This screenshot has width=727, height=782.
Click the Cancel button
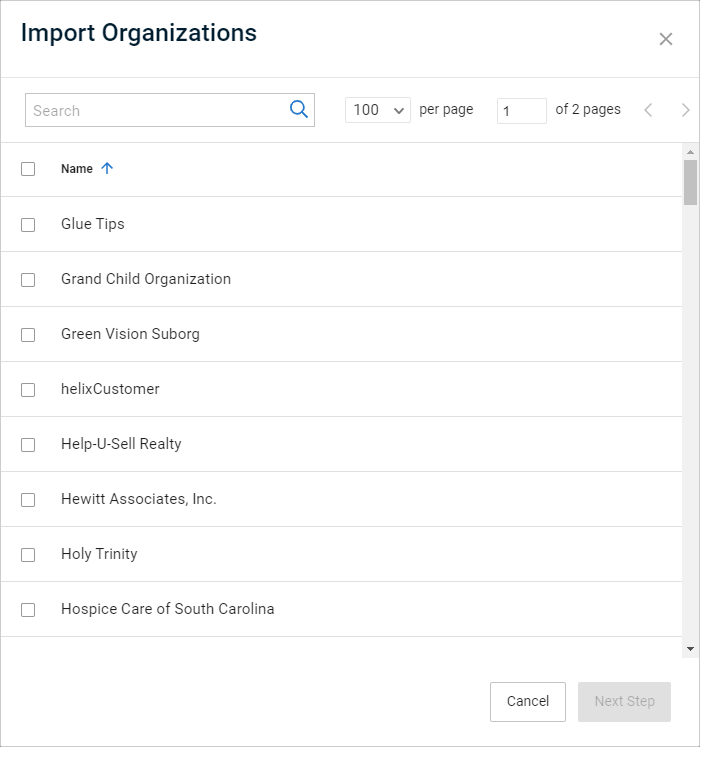(x=528, y=702)
